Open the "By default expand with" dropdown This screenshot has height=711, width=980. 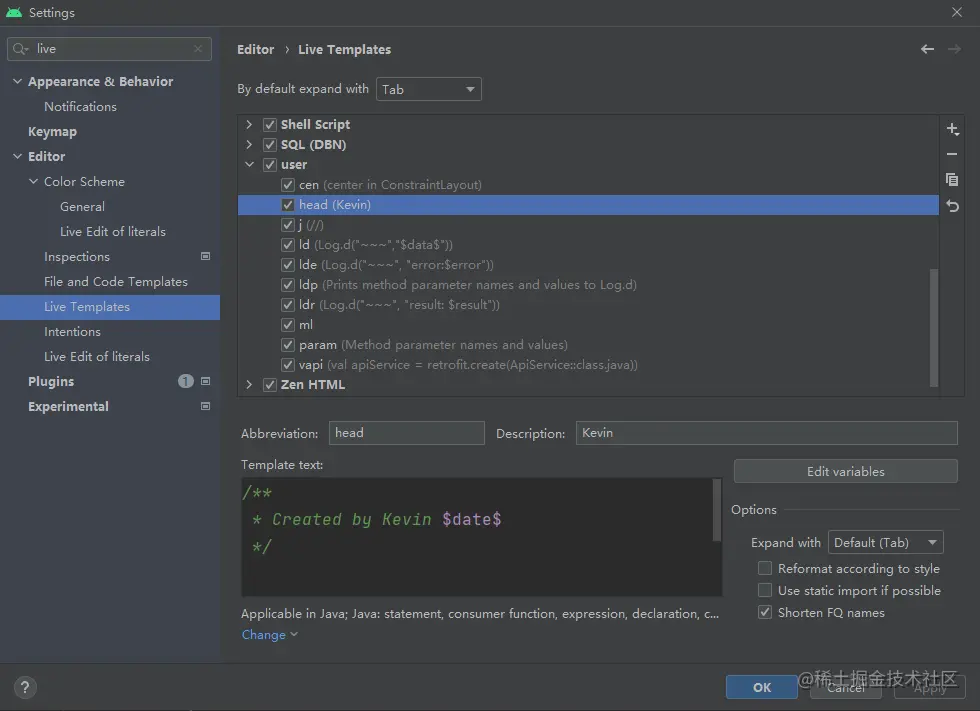click(x=428, y=88)
